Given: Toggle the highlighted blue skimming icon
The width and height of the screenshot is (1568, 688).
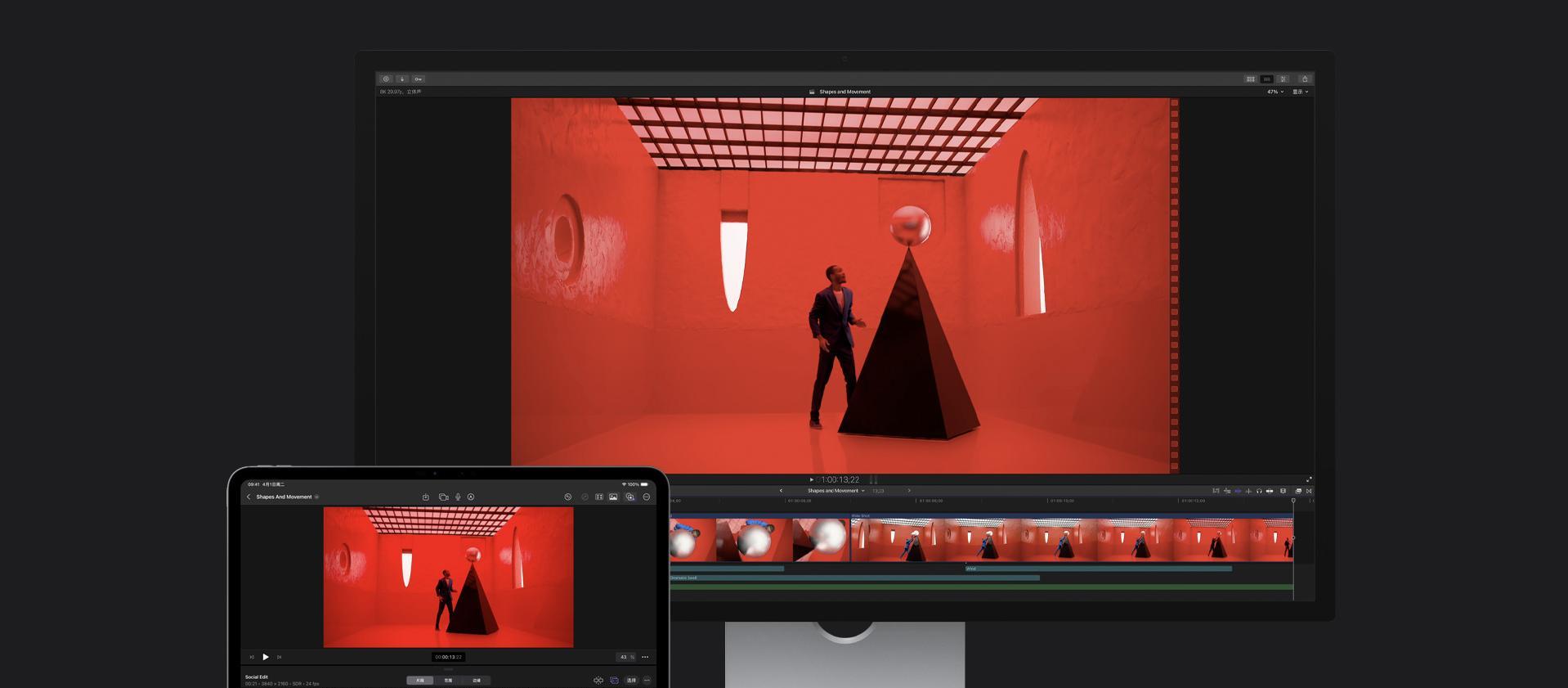Looking at the screenshot, I should (x=1238, y=491).
